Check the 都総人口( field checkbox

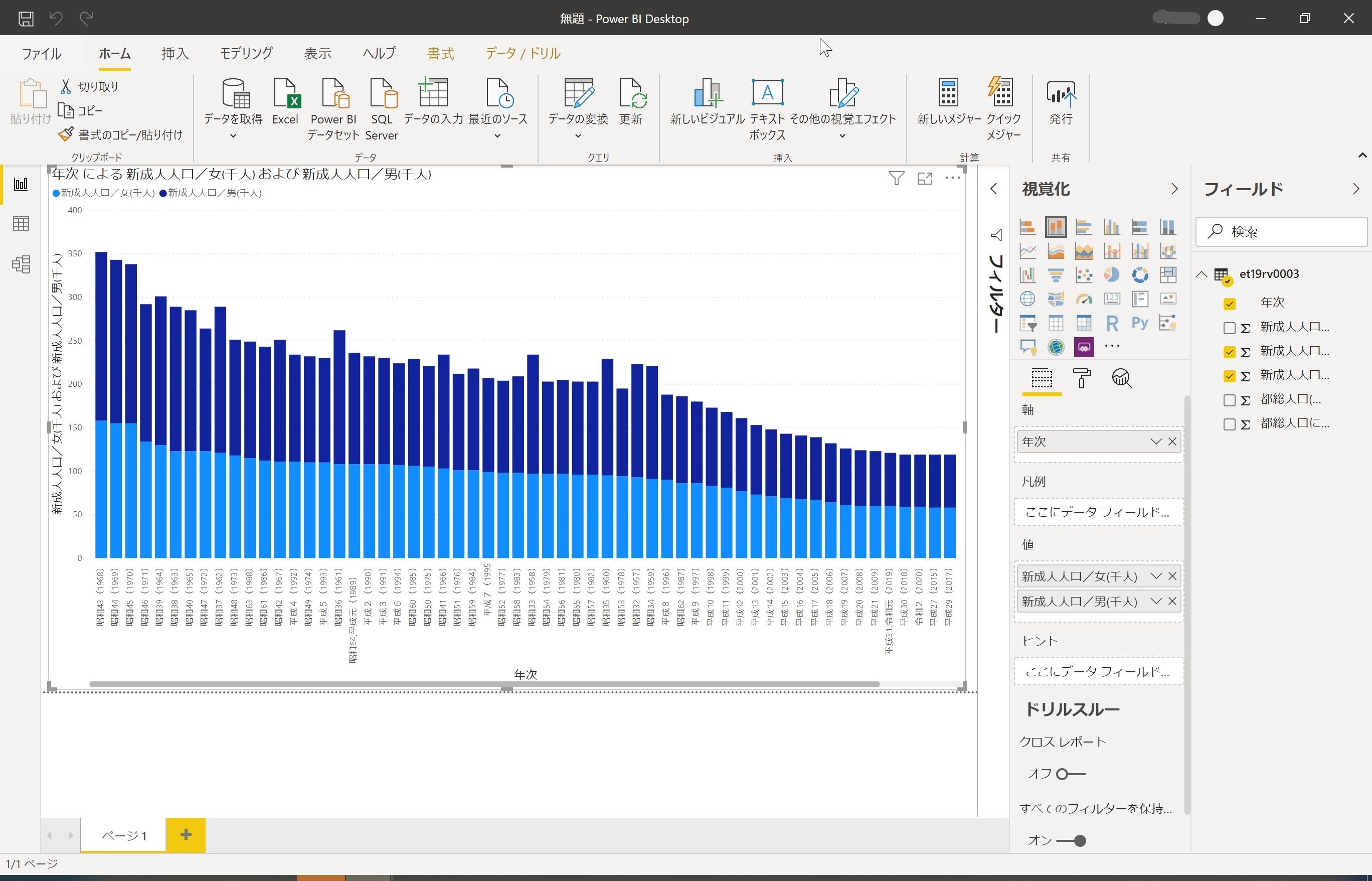tap(1229, 400)
